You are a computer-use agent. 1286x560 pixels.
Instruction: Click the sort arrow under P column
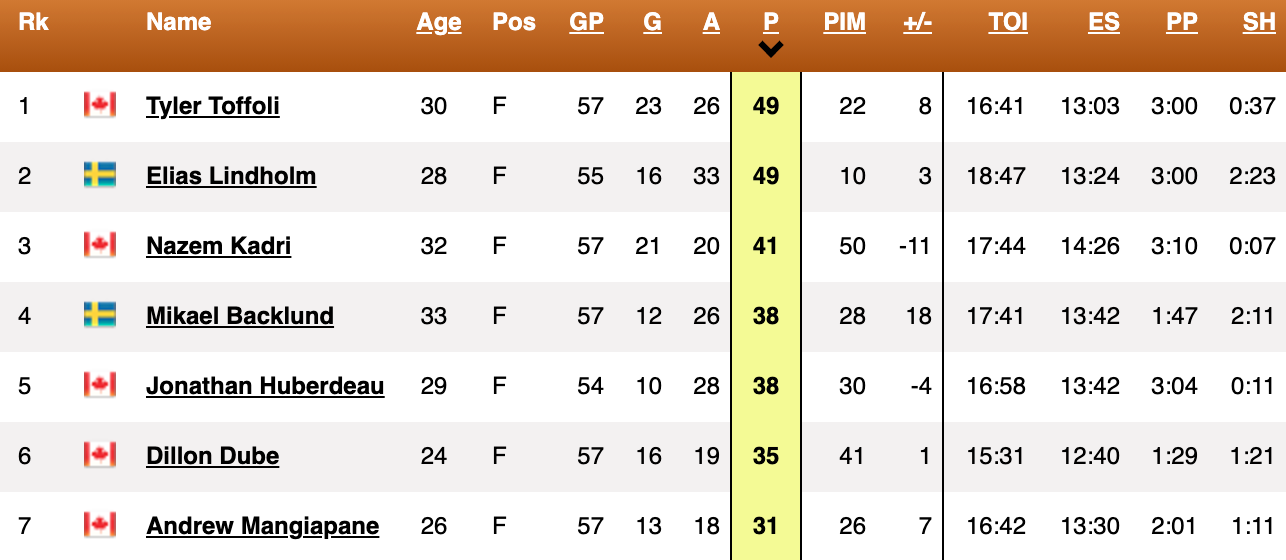pos(770,49)
